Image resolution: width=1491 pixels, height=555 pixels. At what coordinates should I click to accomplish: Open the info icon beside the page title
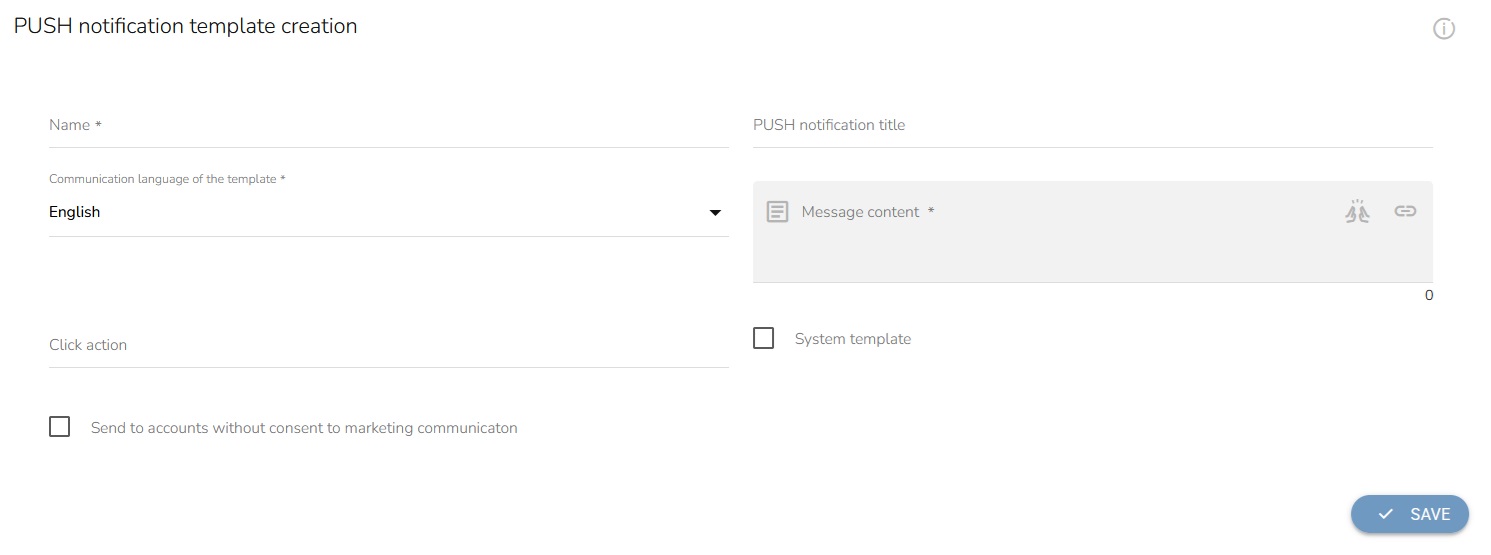coord(1443,29)
